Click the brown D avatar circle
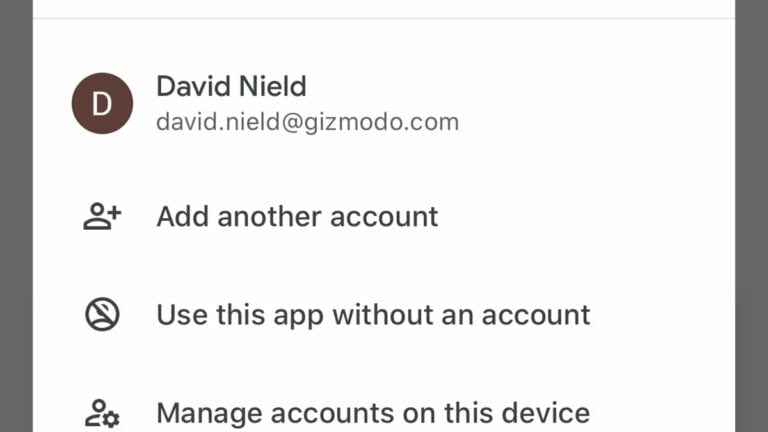The width and height of the screenshot is (768, 432). pyautogui.click(x=102, y=103)
